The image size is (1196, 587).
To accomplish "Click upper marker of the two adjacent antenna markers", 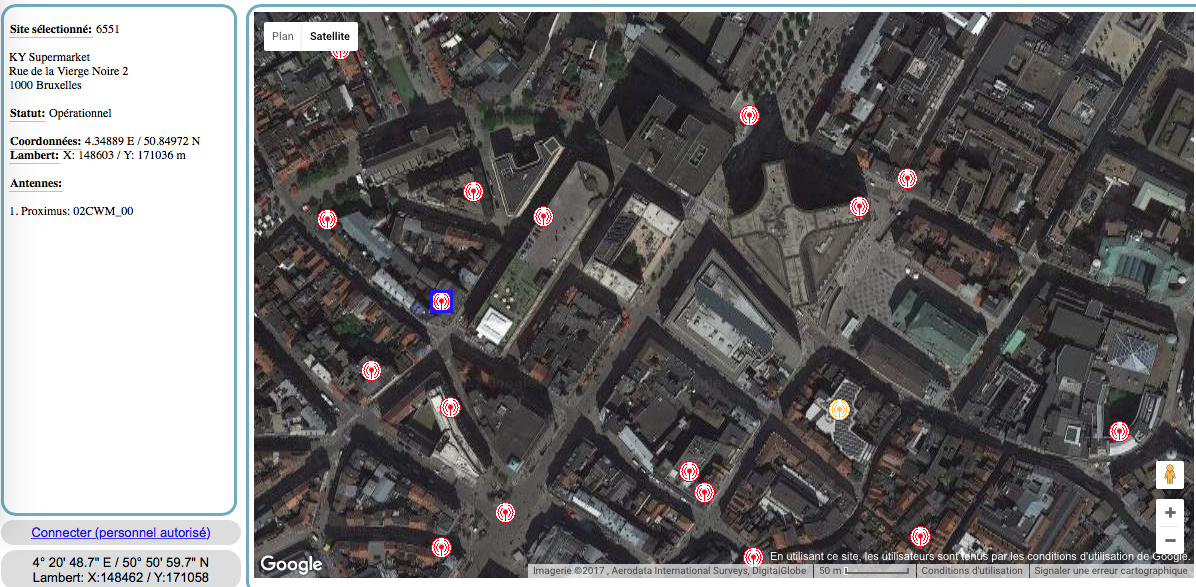I will (689, 471).
